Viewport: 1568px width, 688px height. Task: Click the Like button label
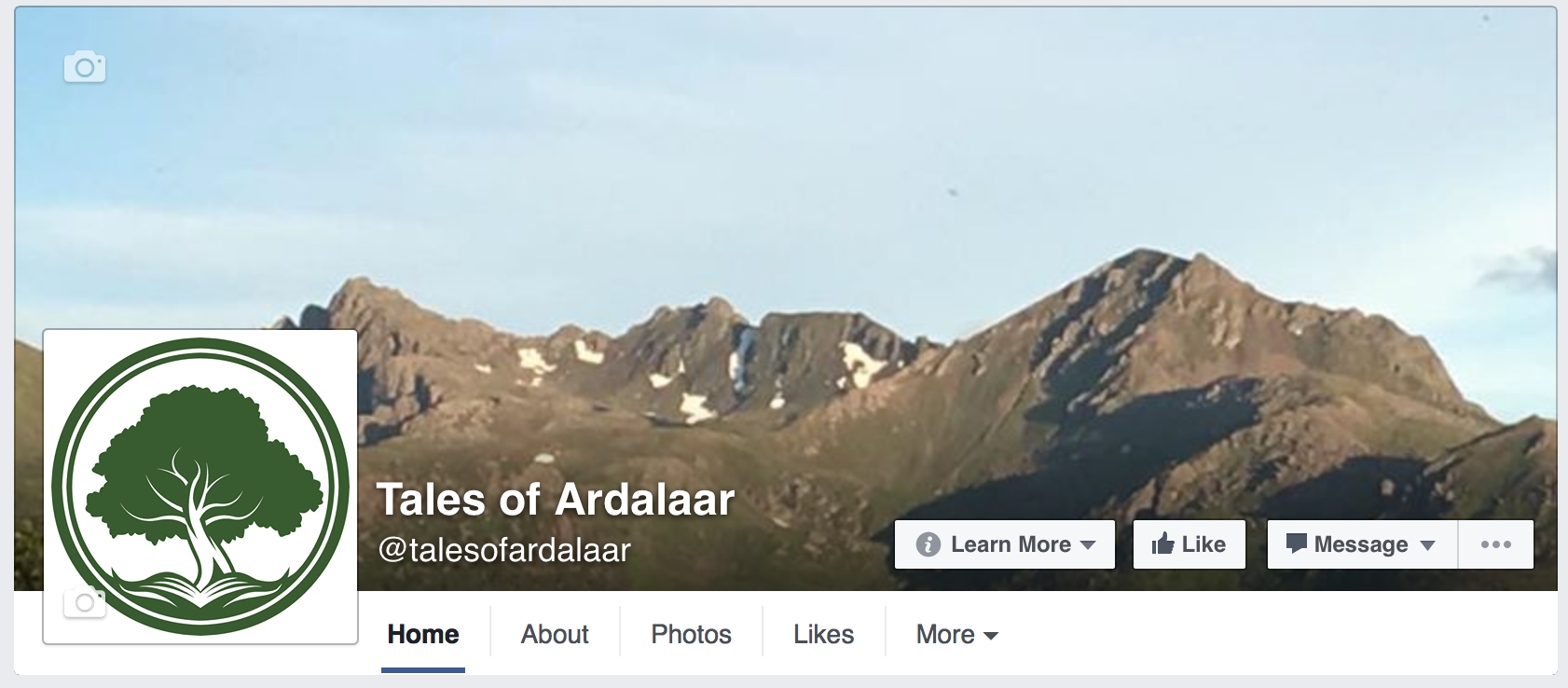[1204, 544]
